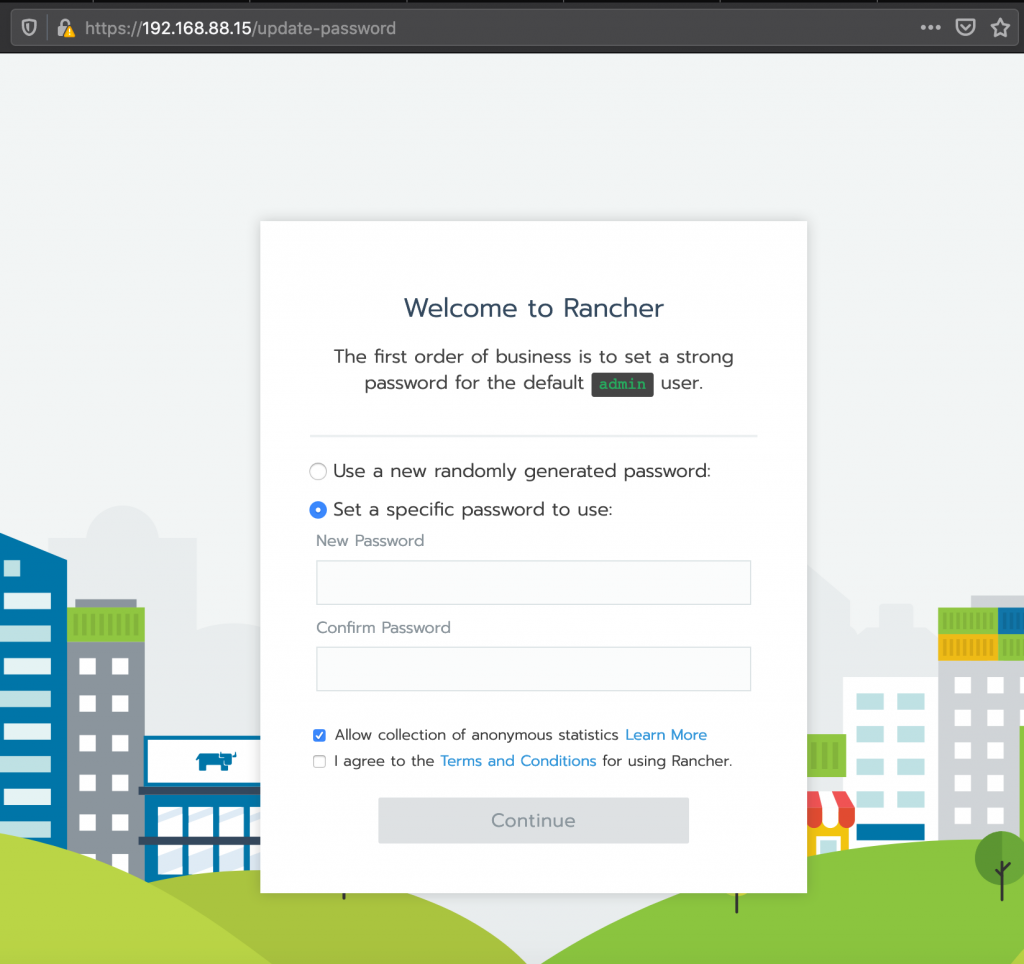Select 'Set a specific password to use'
The image size is (1024, 964).
click(x=318, y=510)
